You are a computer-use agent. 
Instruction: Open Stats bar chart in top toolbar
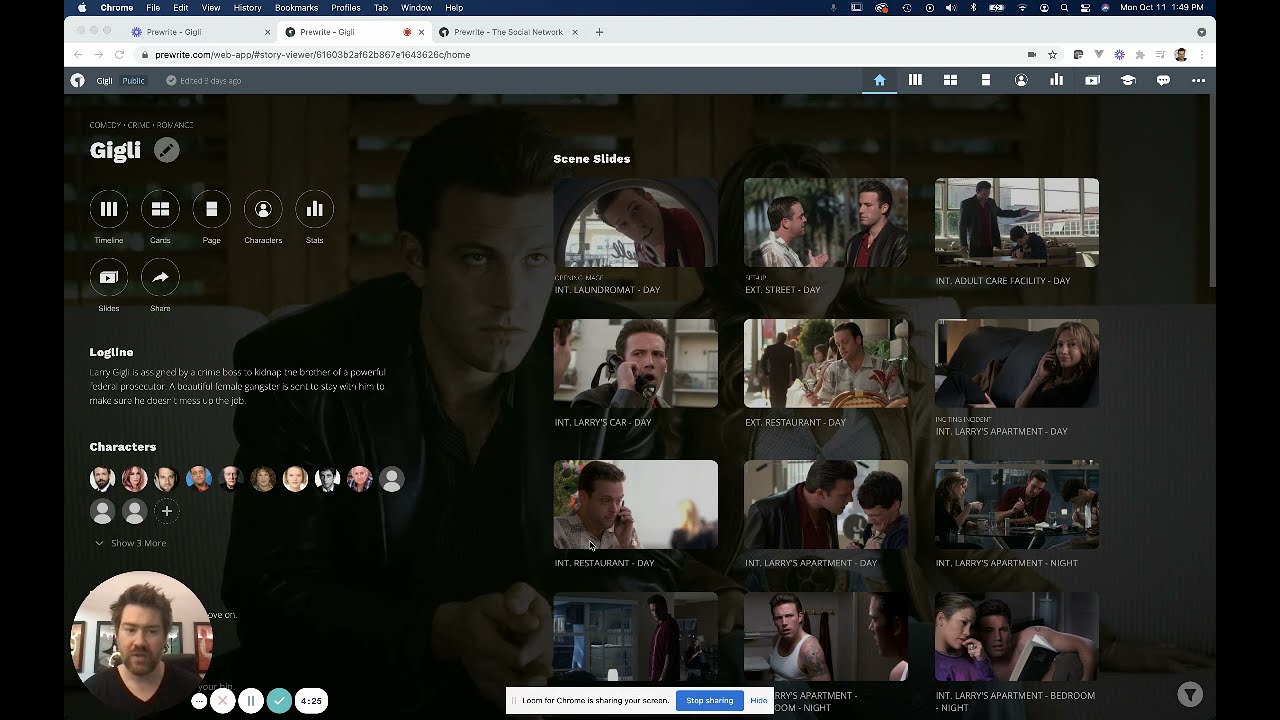coord(1056,80)
